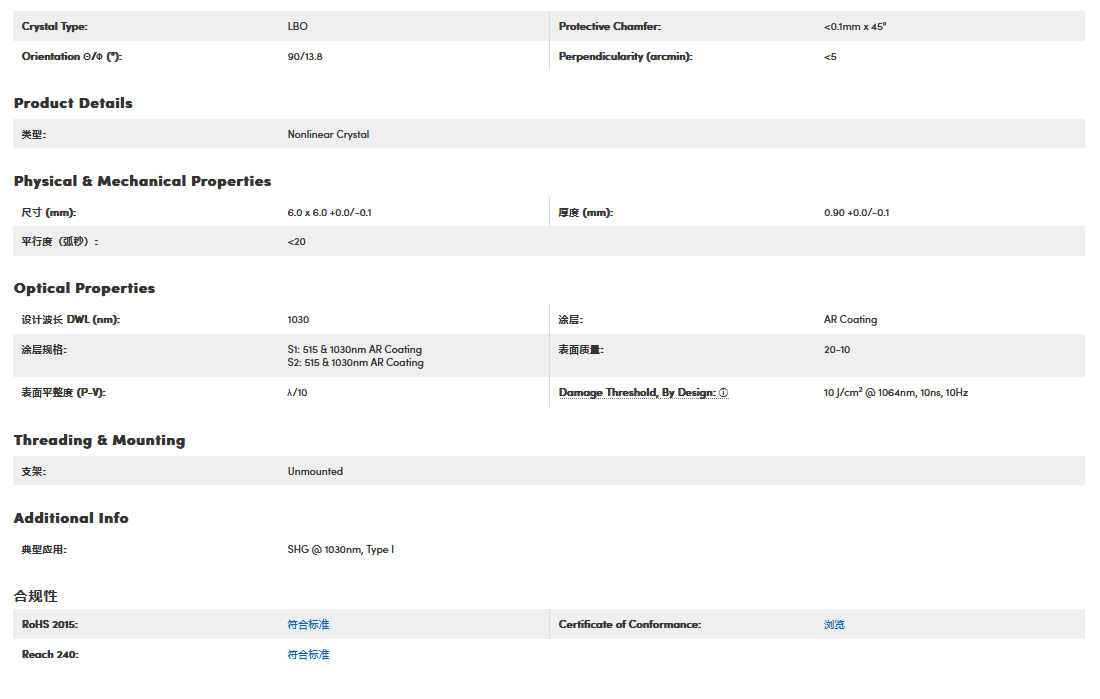Click the underlined Damage Threshold, By Design label

(636, 393)
